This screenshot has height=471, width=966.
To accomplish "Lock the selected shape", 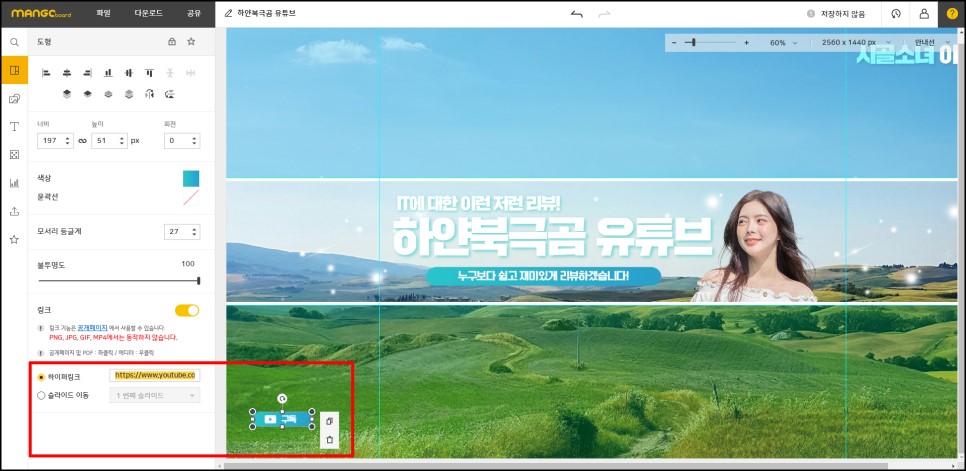I will point(172,42).
